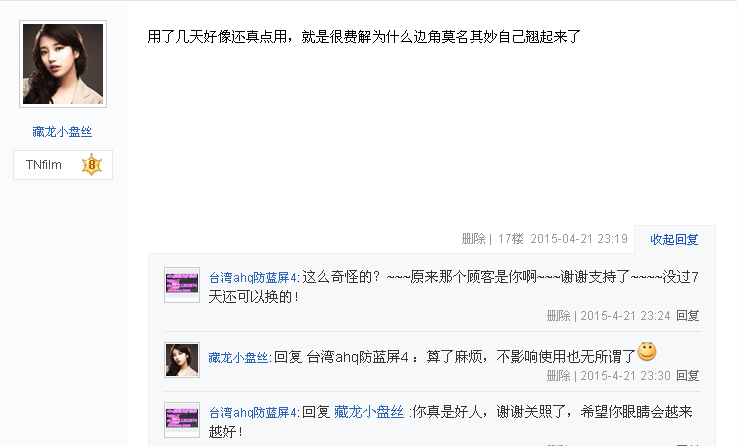Open 藏龙小盘丝's large profile avatar
This screenshot has height=446, width=737.
[63, 64]
